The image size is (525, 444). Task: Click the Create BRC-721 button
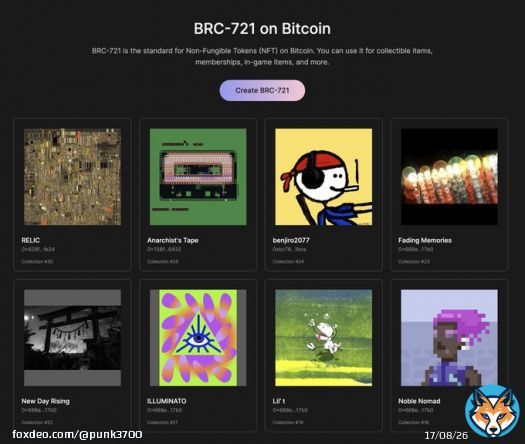(262, 90)
